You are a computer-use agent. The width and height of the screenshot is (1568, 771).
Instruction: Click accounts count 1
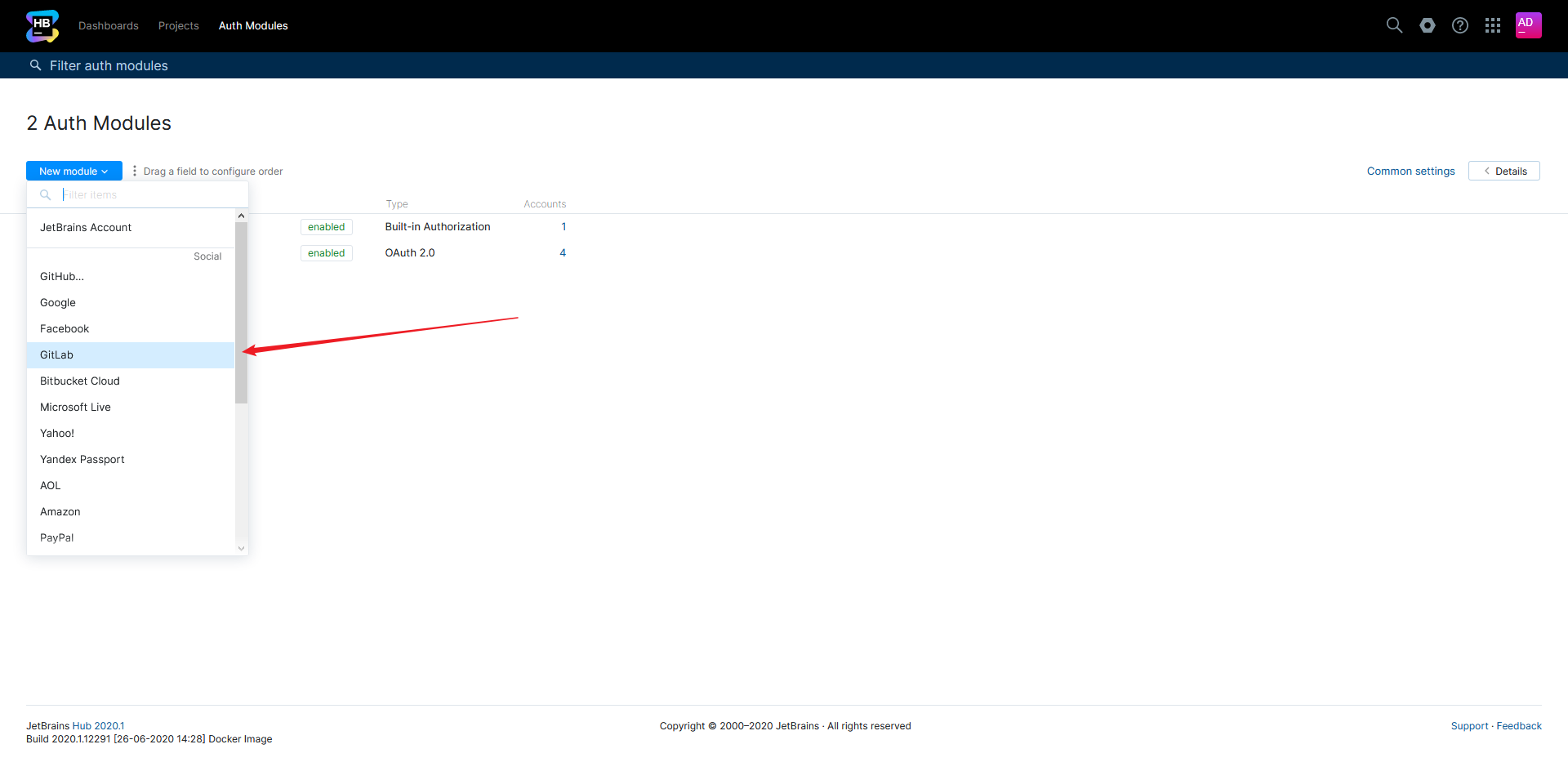pyautogui.click(x=563, y=227)
